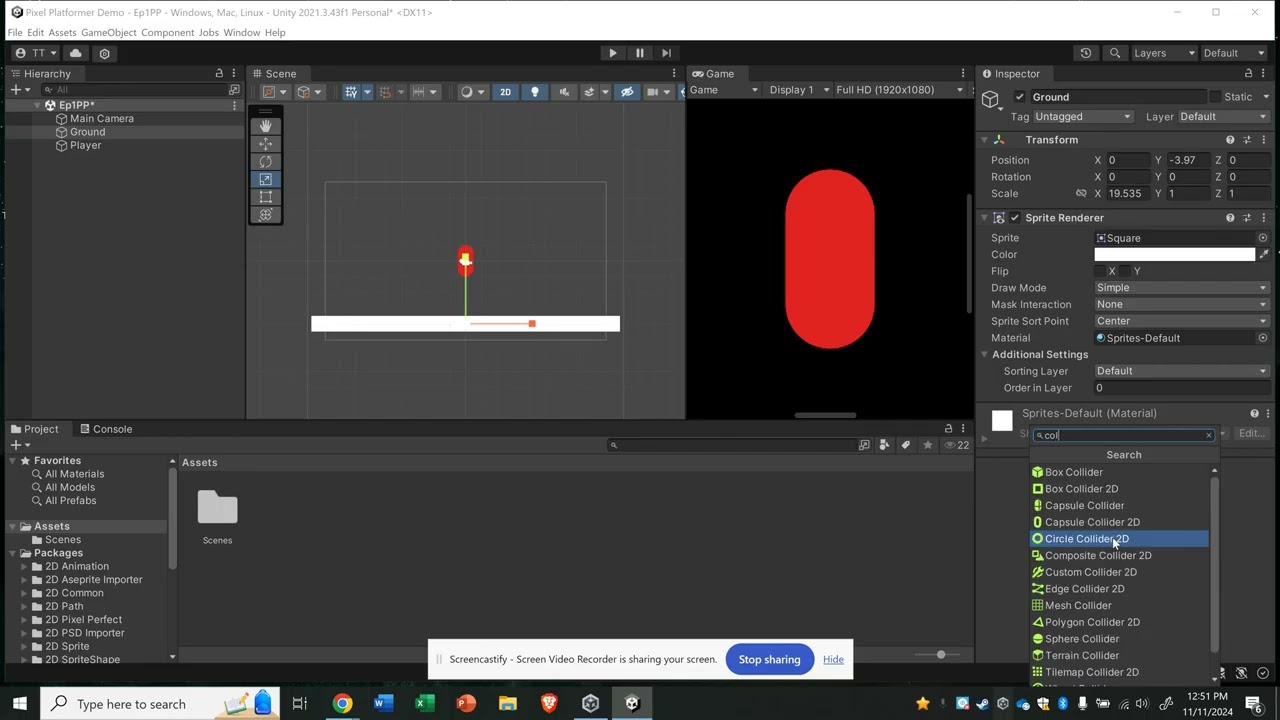This screenshot has width=1280, height=720.
Task: Click the Hide link on Screencastify bar
Action: coord(833,660)
